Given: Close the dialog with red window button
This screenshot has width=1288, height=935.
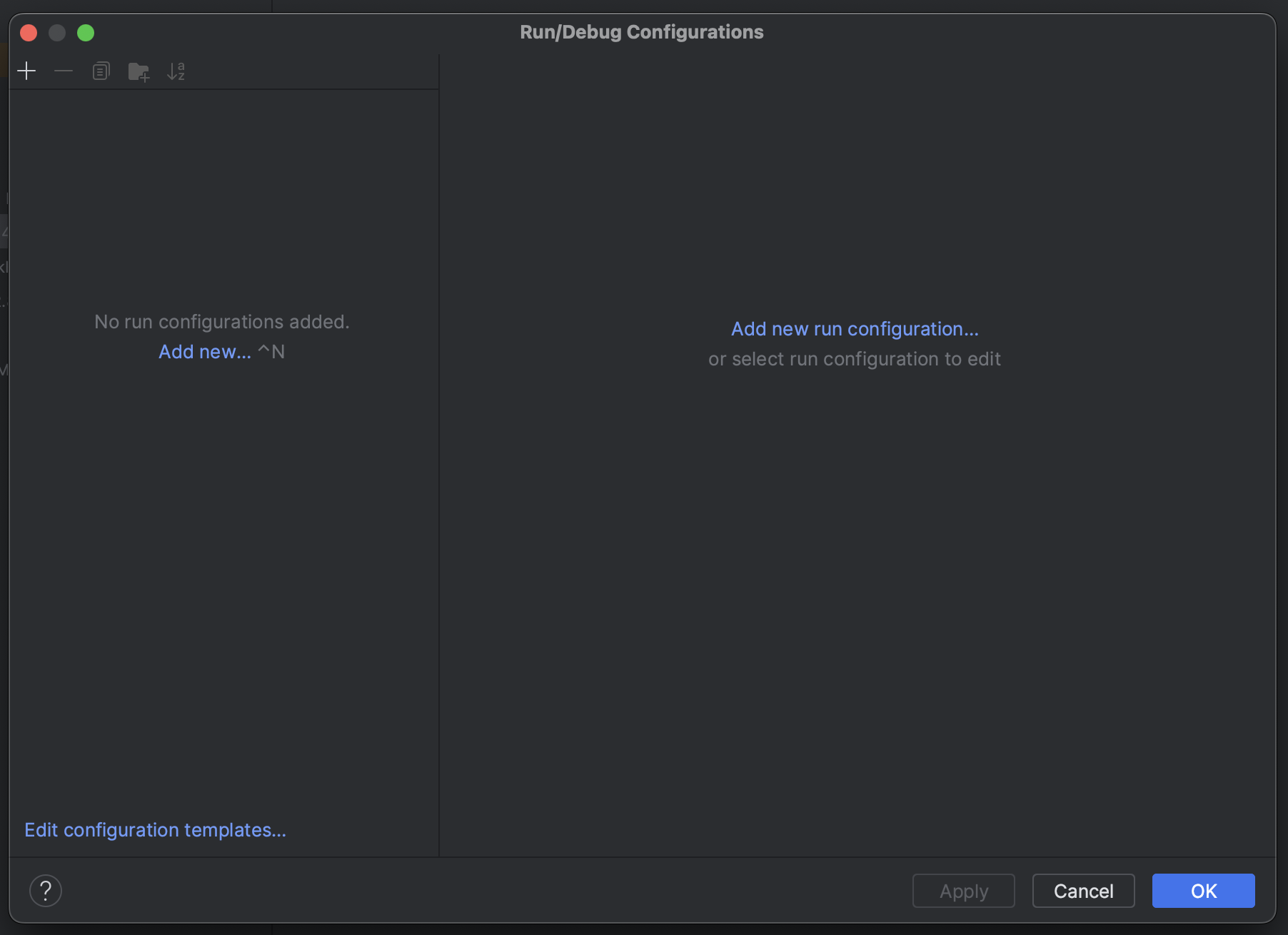Looking at the screenshot, I should point(29,33).
